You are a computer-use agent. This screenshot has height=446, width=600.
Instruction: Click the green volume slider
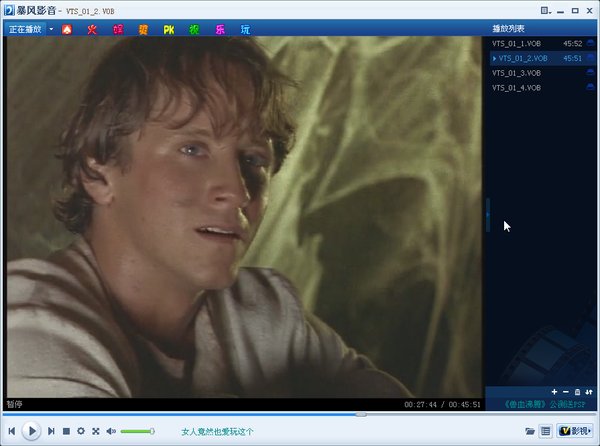(x=137, y=431)
